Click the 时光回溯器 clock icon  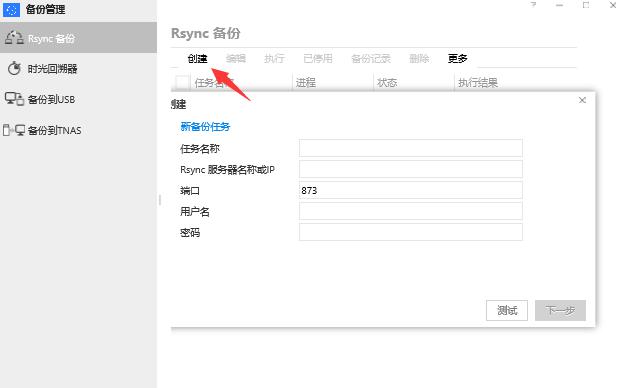15,68
